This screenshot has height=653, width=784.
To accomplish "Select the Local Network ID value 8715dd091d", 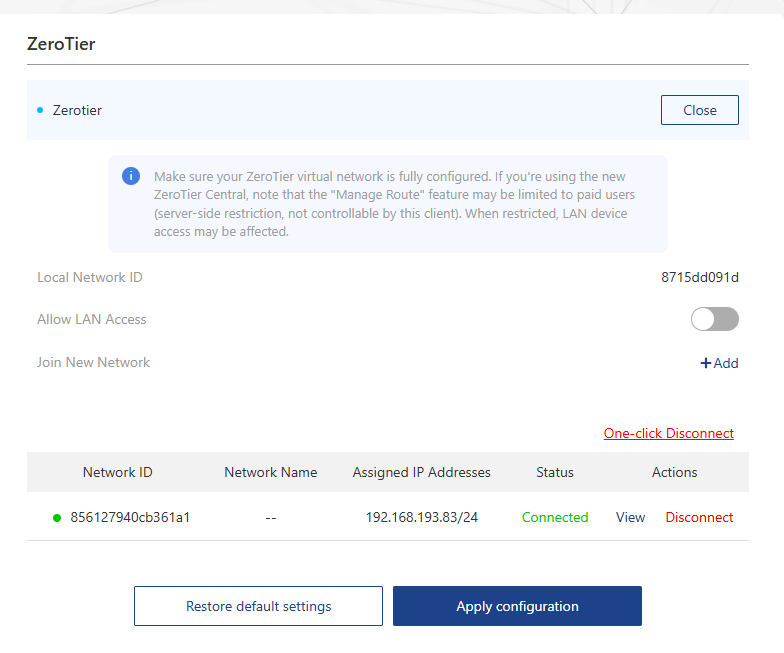I will pos(700,277).
